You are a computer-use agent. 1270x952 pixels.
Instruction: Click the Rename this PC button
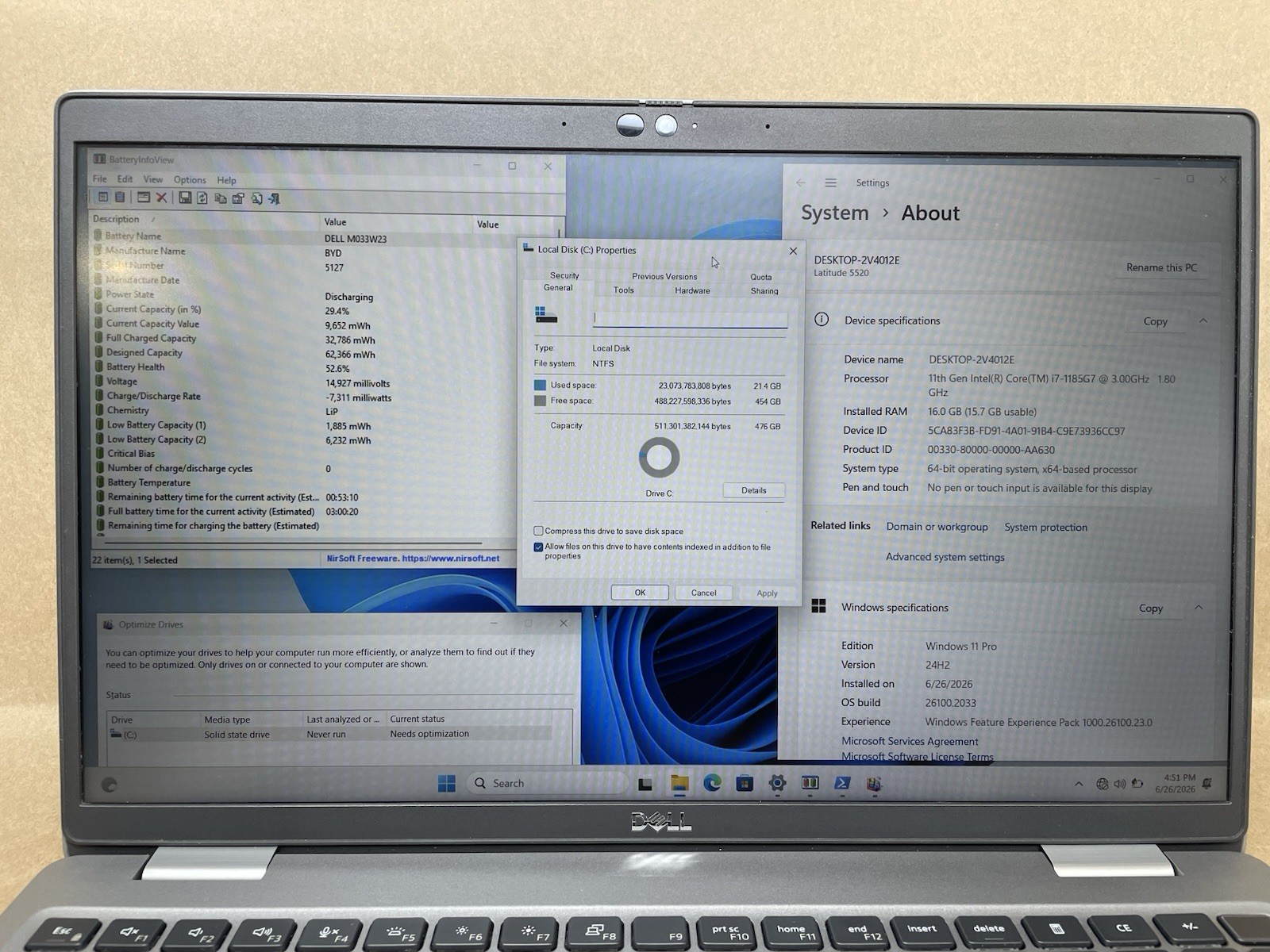click(x=1161, y=267)
